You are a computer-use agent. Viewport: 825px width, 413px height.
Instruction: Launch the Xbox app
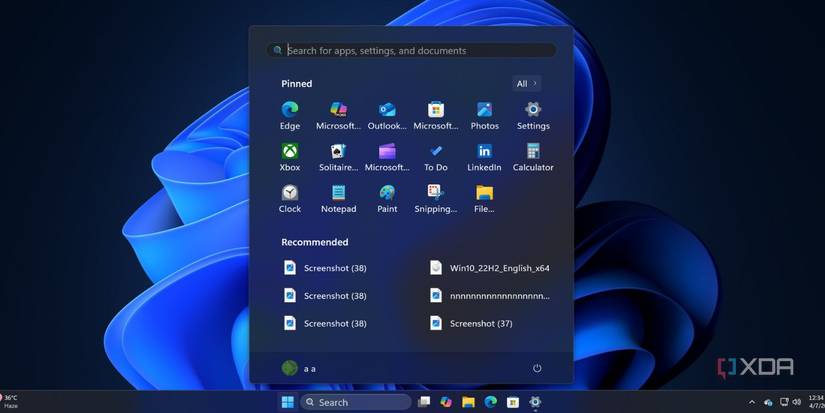click(x=290, y=157)
